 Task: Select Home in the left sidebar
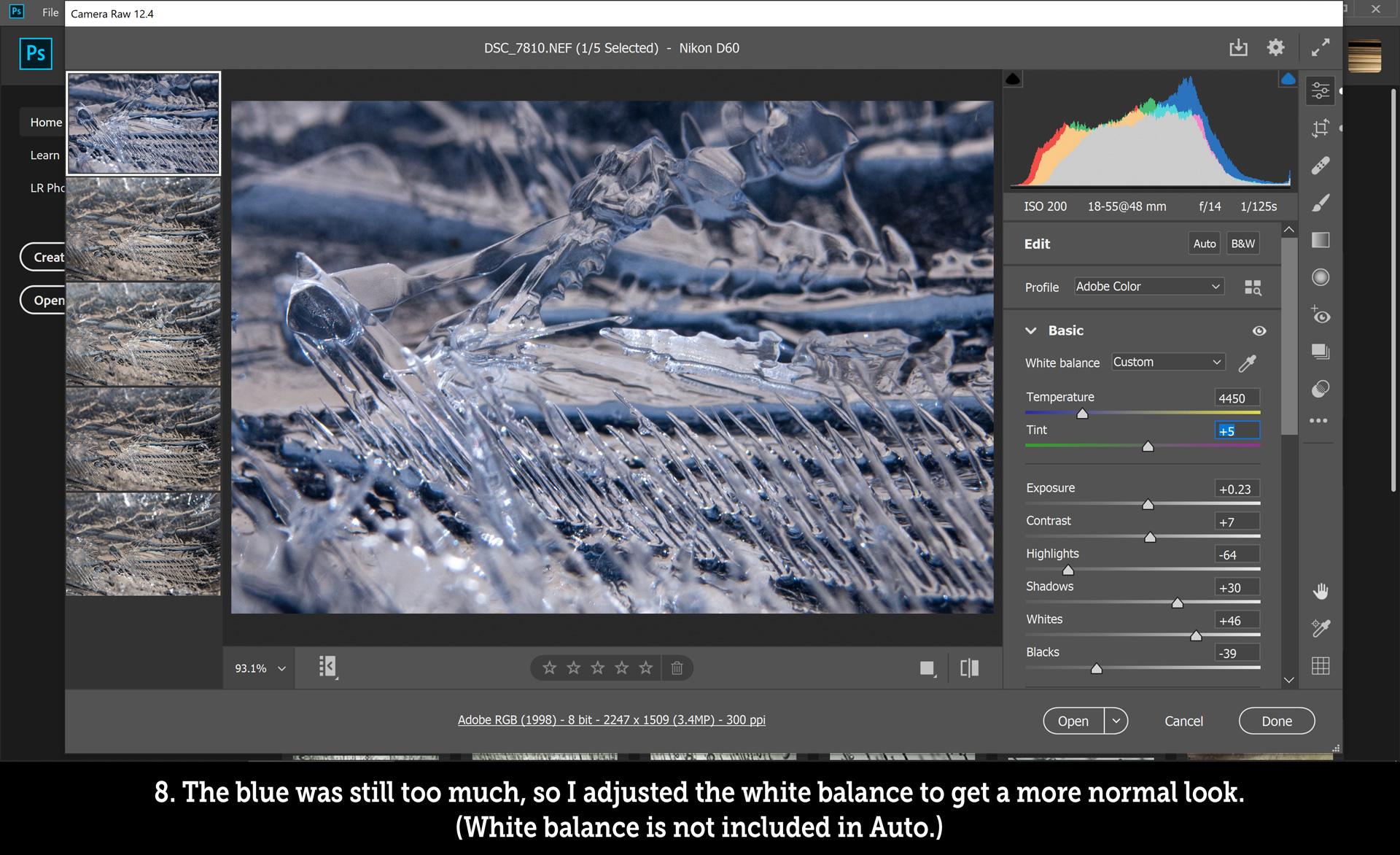pyautogui.click(x=44, y=122)
